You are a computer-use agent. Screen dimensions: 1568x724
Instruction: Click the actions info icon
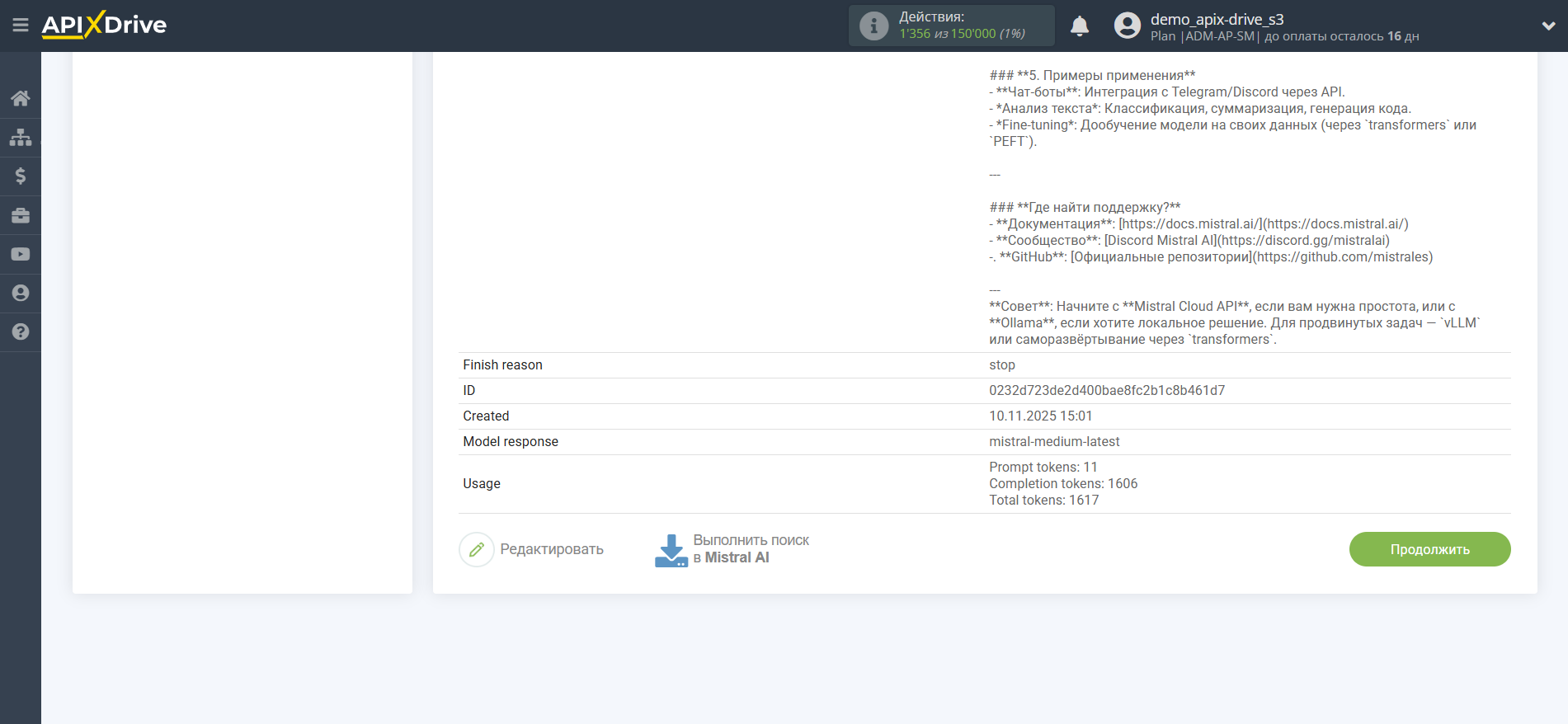[x=873, y=26]
